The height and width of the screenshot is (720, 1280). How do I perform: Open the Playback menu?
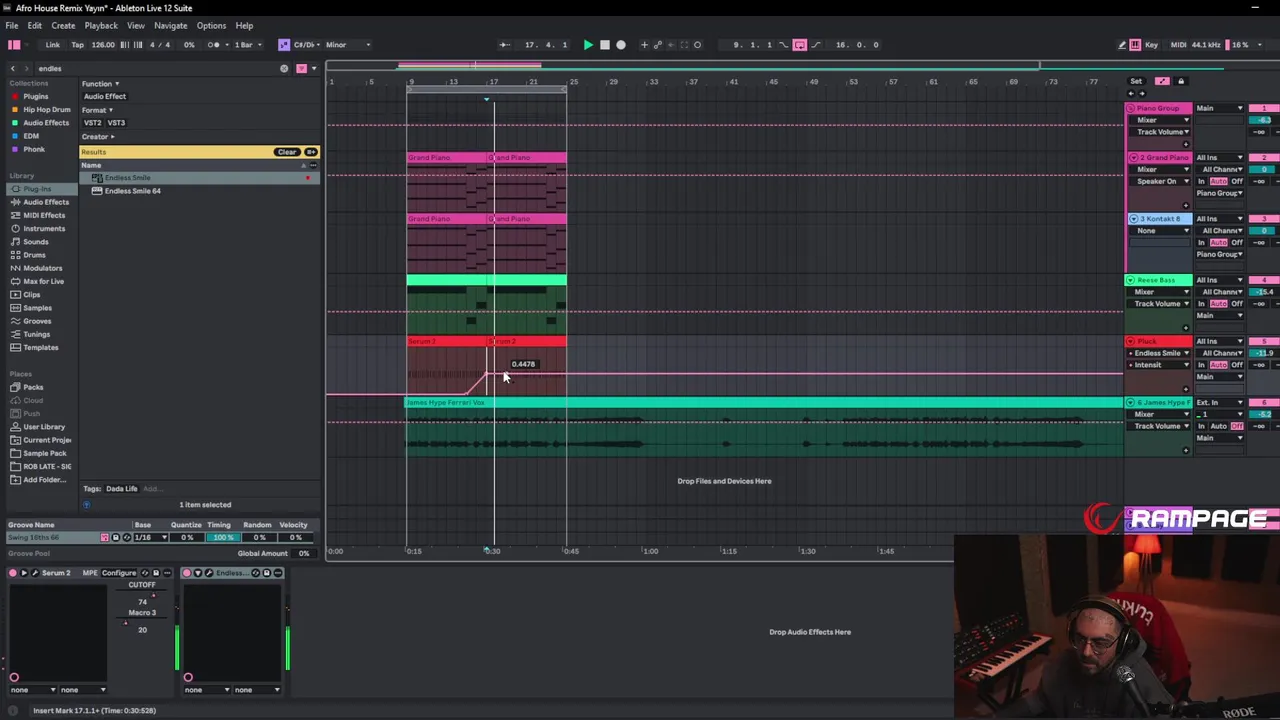101,25
